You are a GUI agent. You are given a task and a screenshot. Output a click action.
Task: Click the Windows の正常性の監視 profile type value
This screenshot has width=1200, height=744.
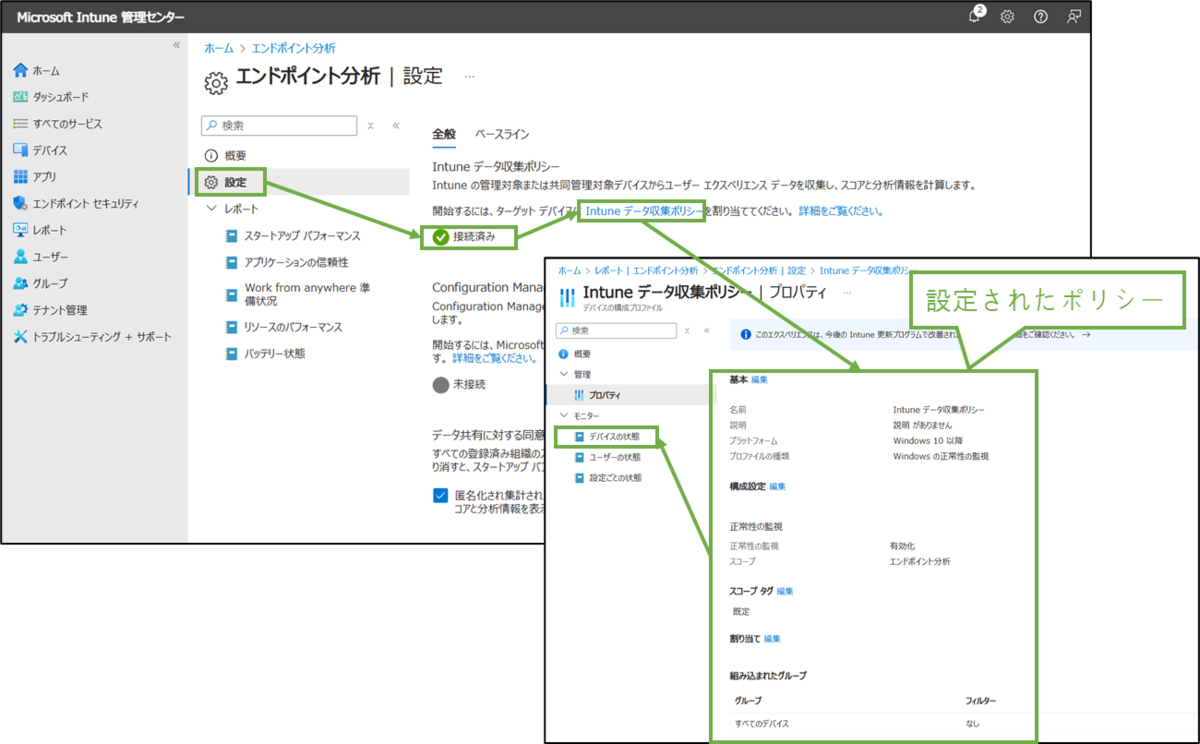click(940, 456)
